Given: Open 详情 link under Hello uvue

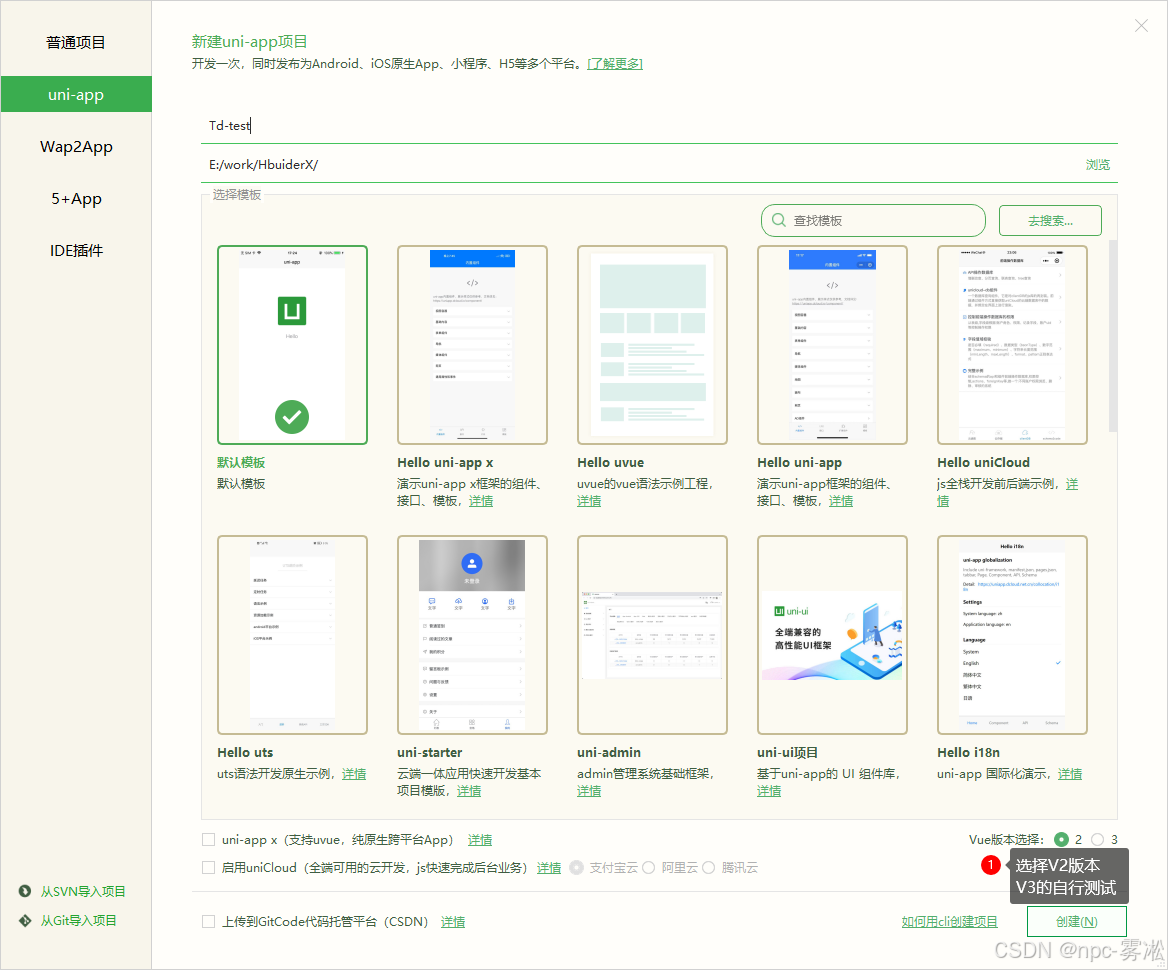Looking at the screenshot, I should pos(588,501).
